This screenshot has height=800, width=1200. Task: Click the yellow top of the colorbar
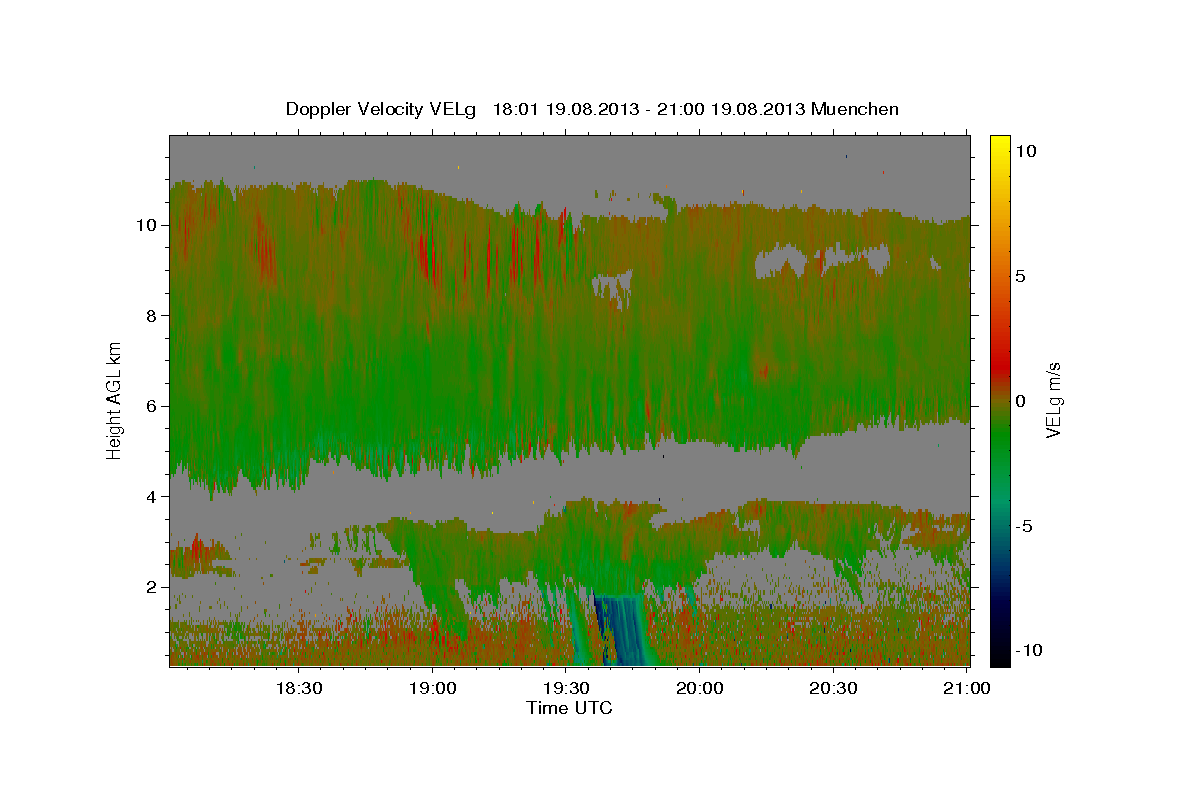(999, 145)
